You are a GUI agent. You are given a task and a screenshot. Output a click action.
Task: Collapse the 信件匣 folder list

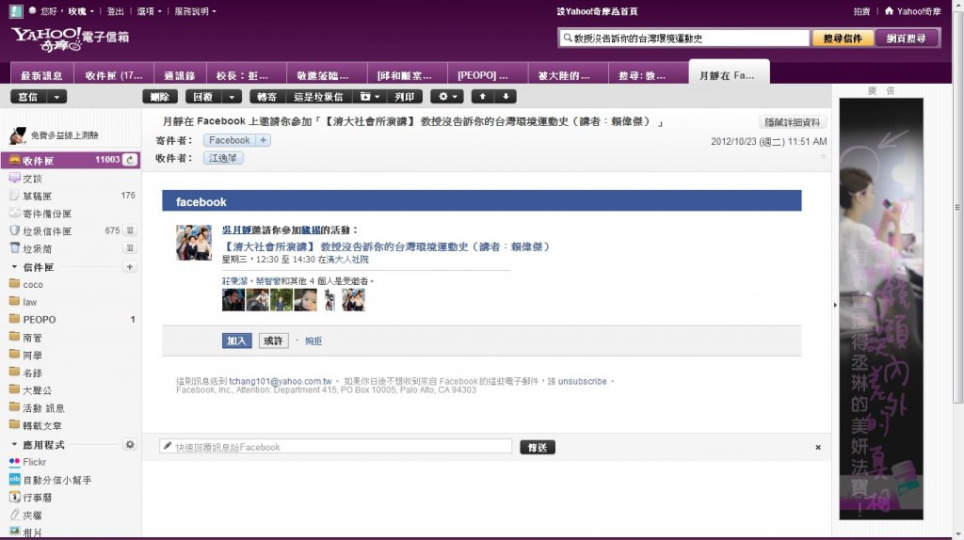tap(14, 267)
